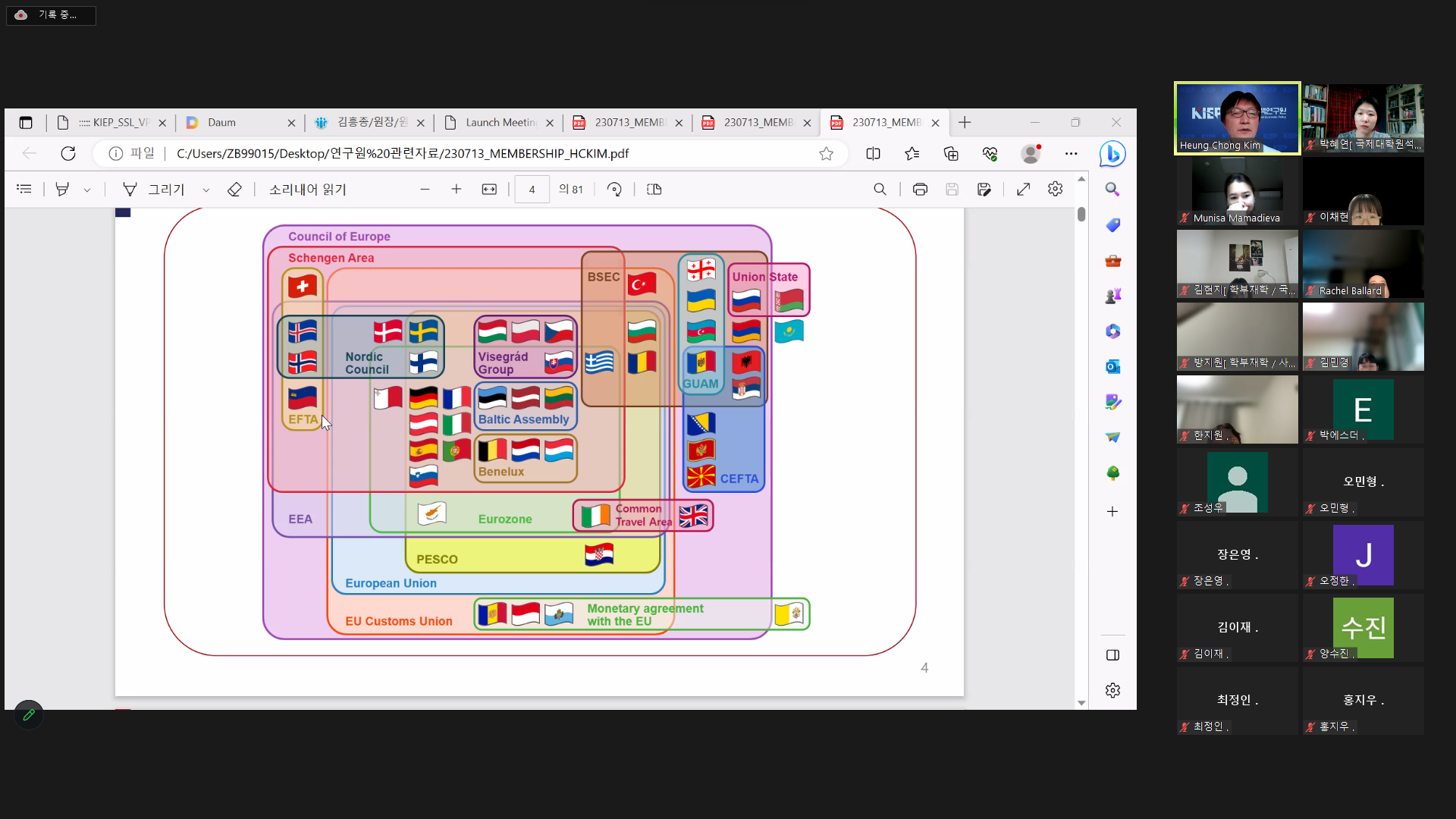Image resolution: width=1456 pixels, height=819 pixels.
Task: Click the PDF rotate page icon
Action: point(614,190)
